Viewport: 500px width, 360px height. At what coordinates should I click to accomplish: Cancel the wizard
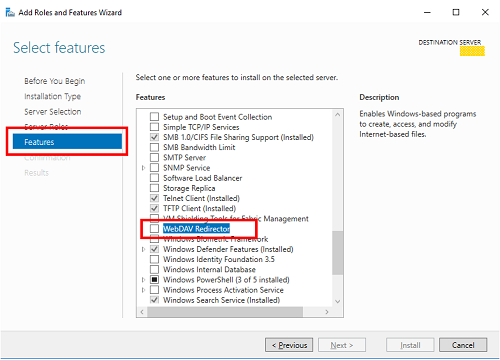(463, 345)
